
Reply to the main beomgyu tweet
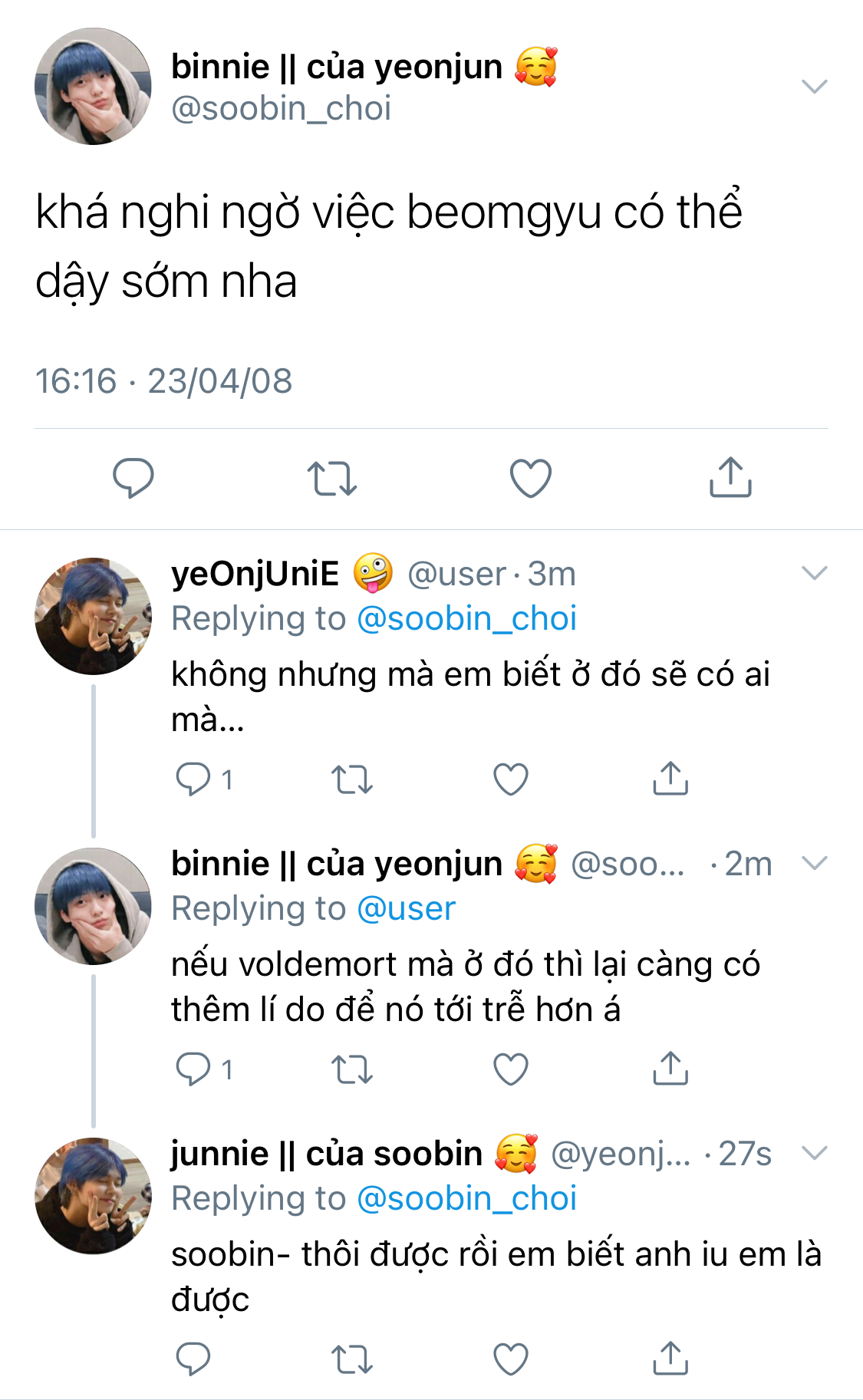click(x=133, y=478)
